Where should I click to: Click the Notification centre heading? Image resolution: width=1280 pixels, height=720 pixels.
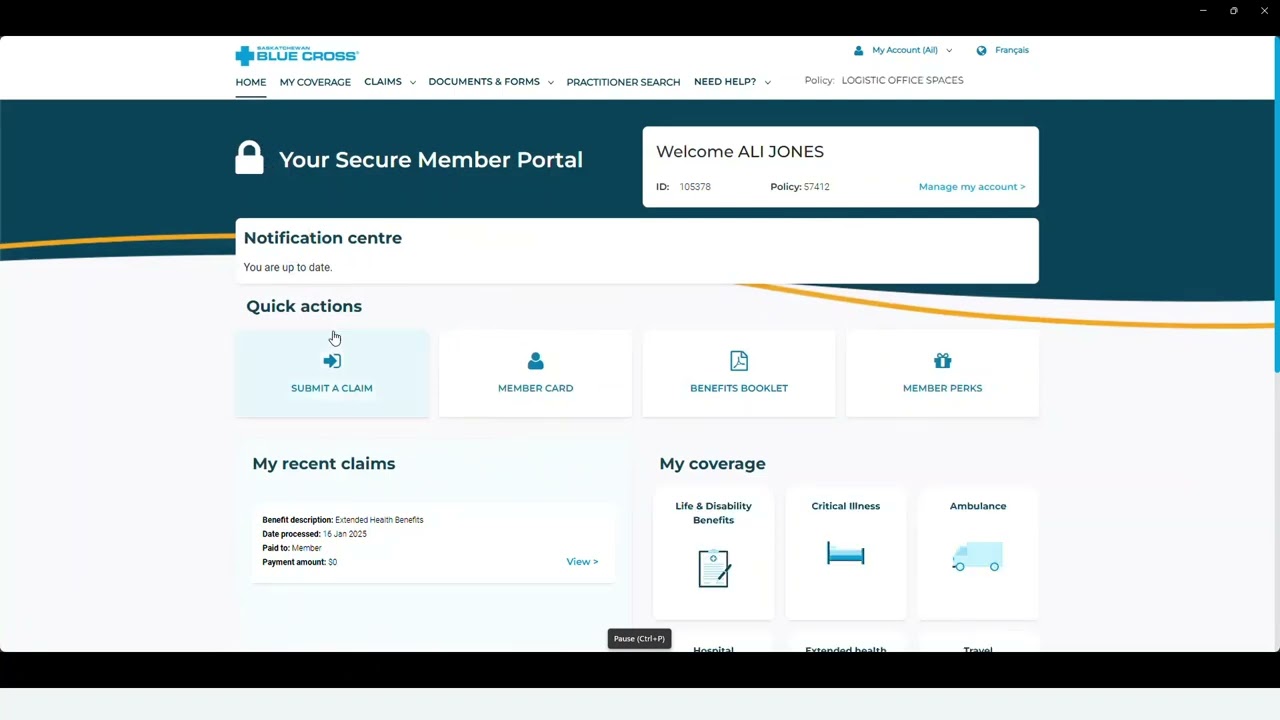(x=323, y=238)
